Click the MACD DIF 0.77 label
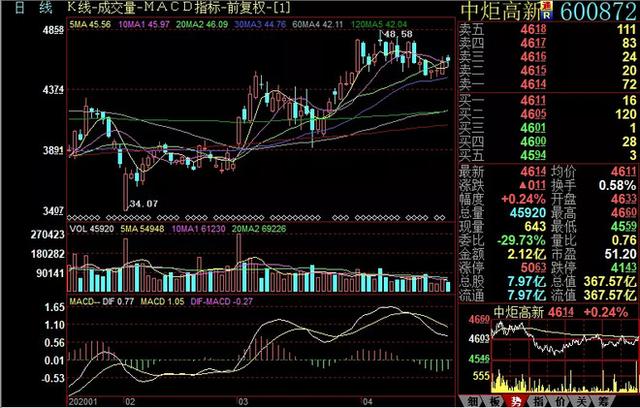 [102, 302]
